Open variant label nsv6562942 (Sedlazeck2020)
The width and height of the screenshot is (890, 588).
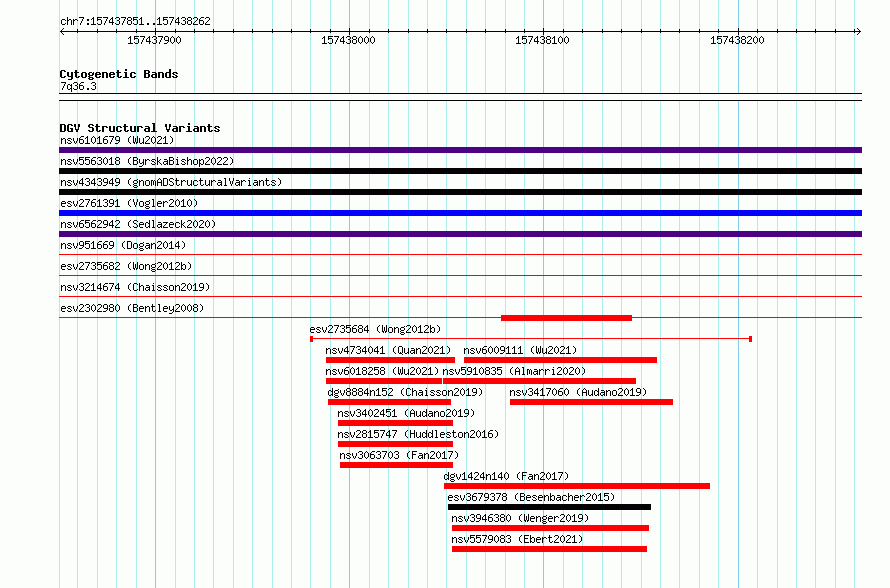[x=138, y=224]
